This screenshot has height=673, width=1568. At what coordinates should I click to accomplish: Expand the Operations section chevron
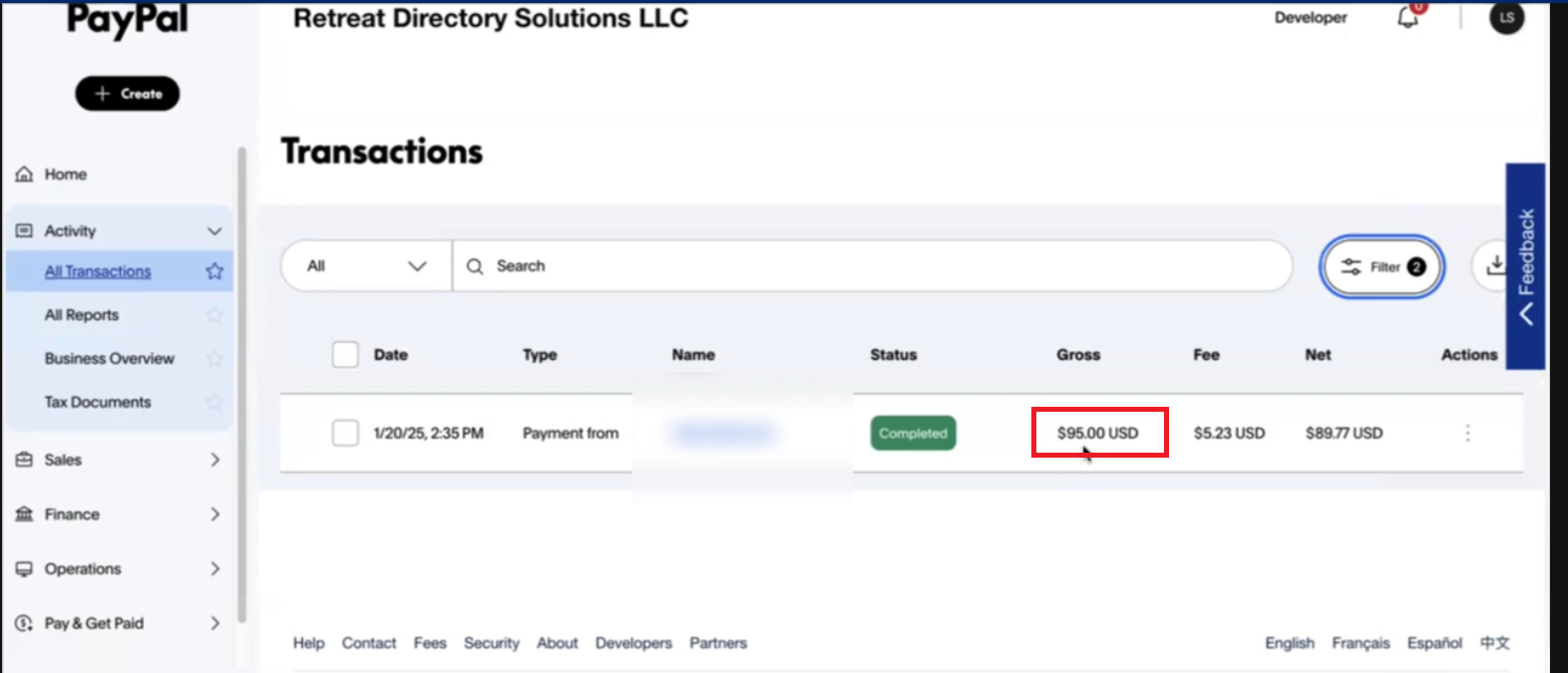coord(215,569)
